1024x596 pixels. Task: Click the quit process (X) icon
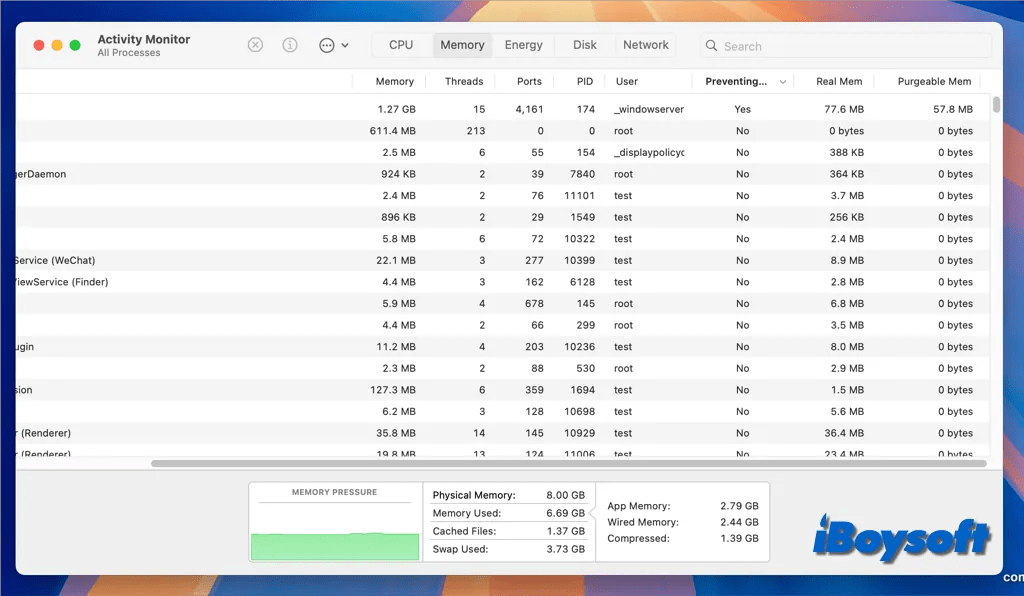point(255,45)
